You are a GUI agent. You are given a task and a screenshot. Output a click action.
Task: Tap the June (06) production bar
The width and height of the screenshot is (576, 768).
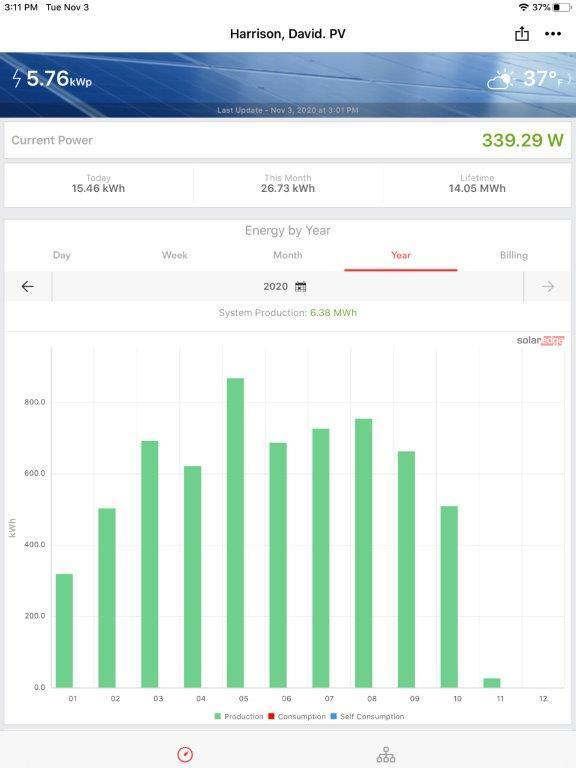coord(278,565)
